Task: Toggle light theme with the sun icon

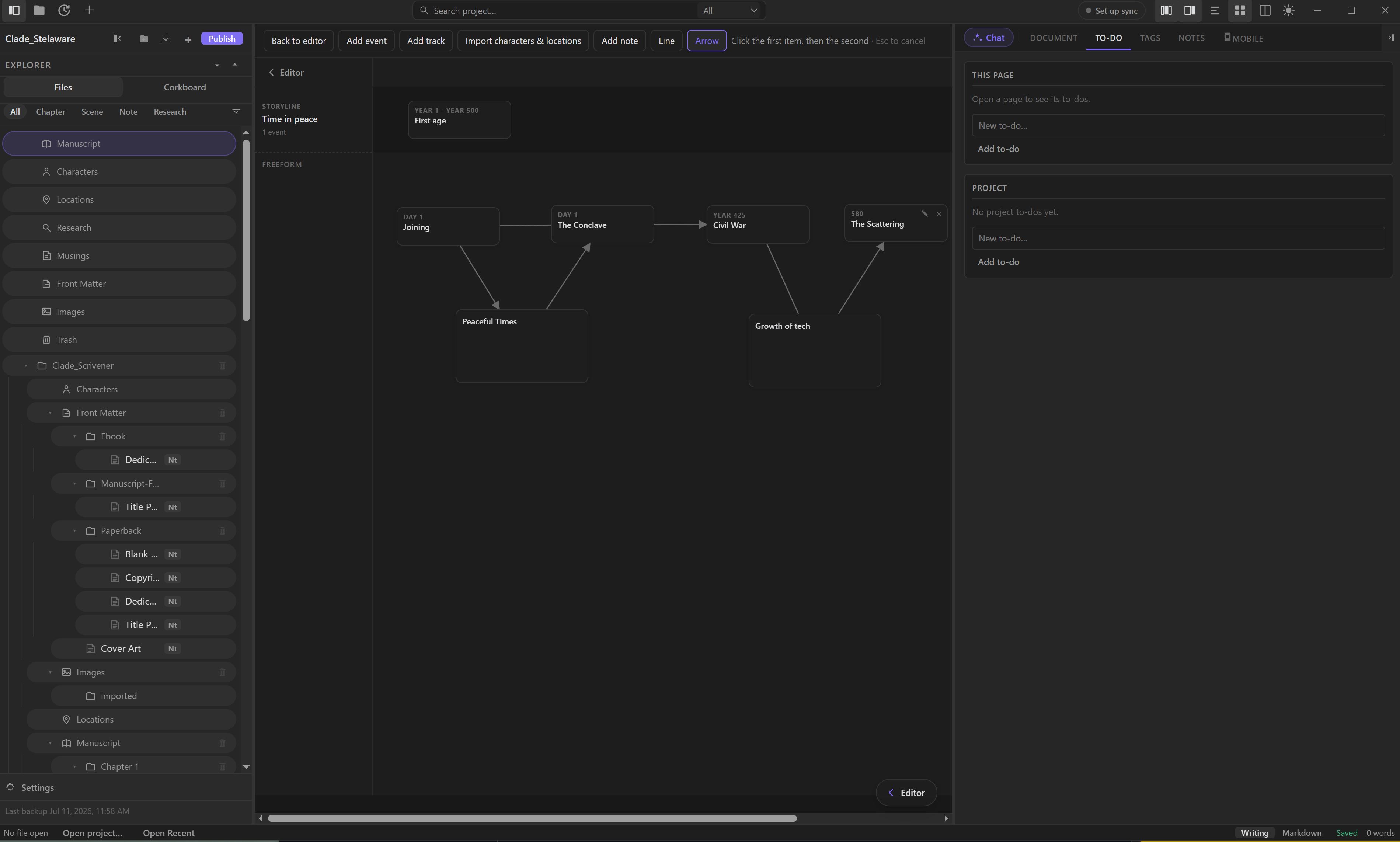Action: coord(1289,10)
